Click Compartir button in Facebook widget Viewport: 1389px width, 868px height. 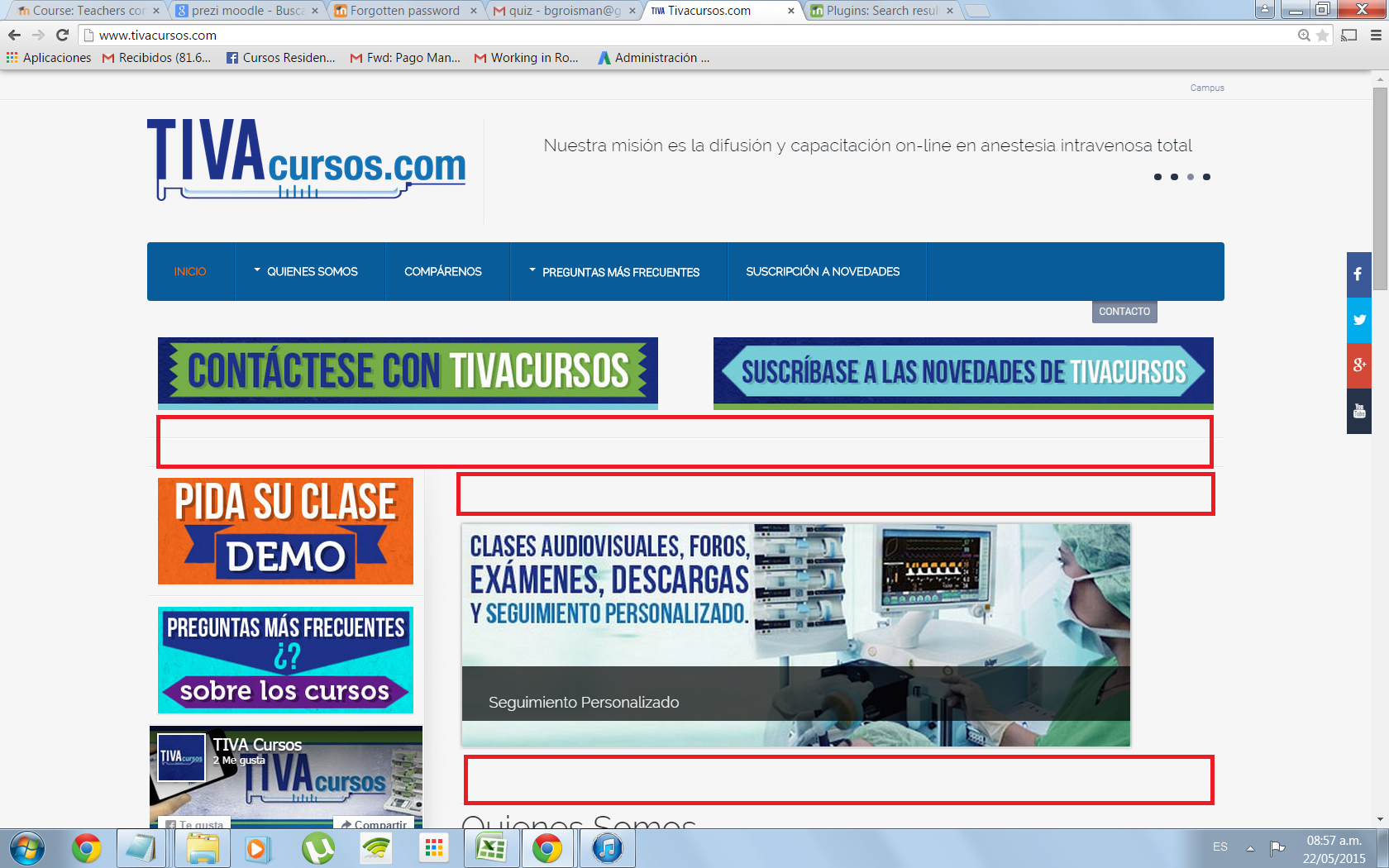375,824
